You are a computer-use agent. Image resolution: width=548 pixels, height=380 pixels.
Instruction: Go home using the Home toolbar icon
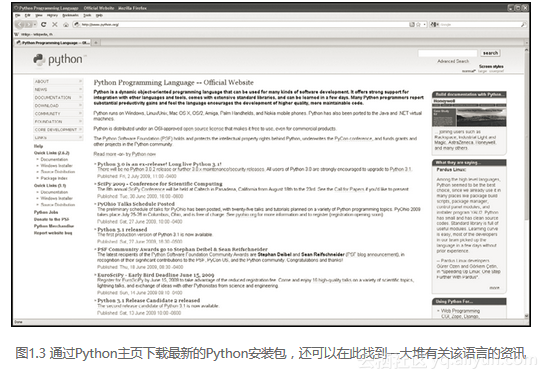point(66,24)
